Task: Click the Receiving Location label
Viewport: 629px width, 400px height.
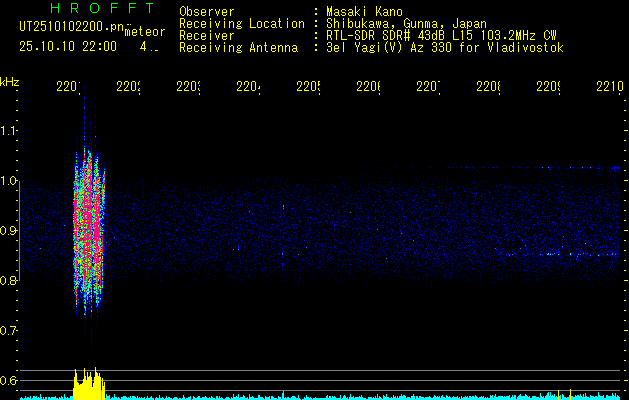Action: (x=242, y=24)
